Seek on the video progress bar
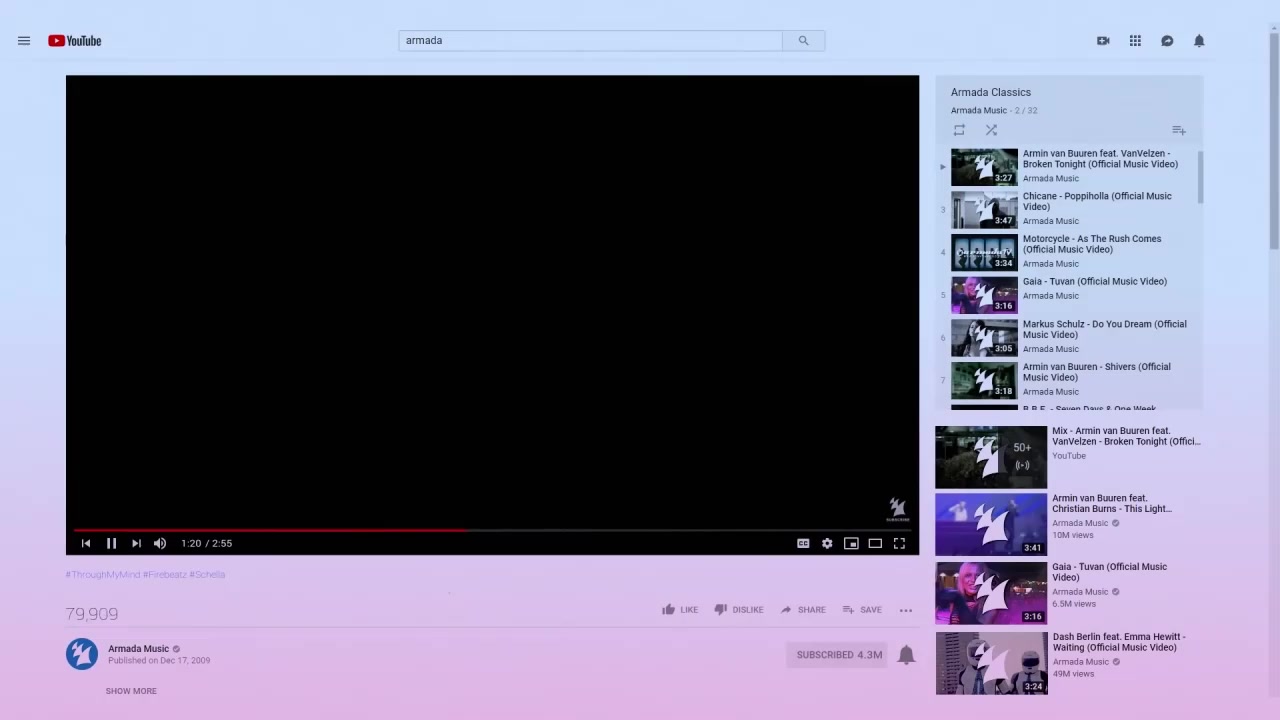The width and height of the screenshot is (1280, 720). point(492,530)
